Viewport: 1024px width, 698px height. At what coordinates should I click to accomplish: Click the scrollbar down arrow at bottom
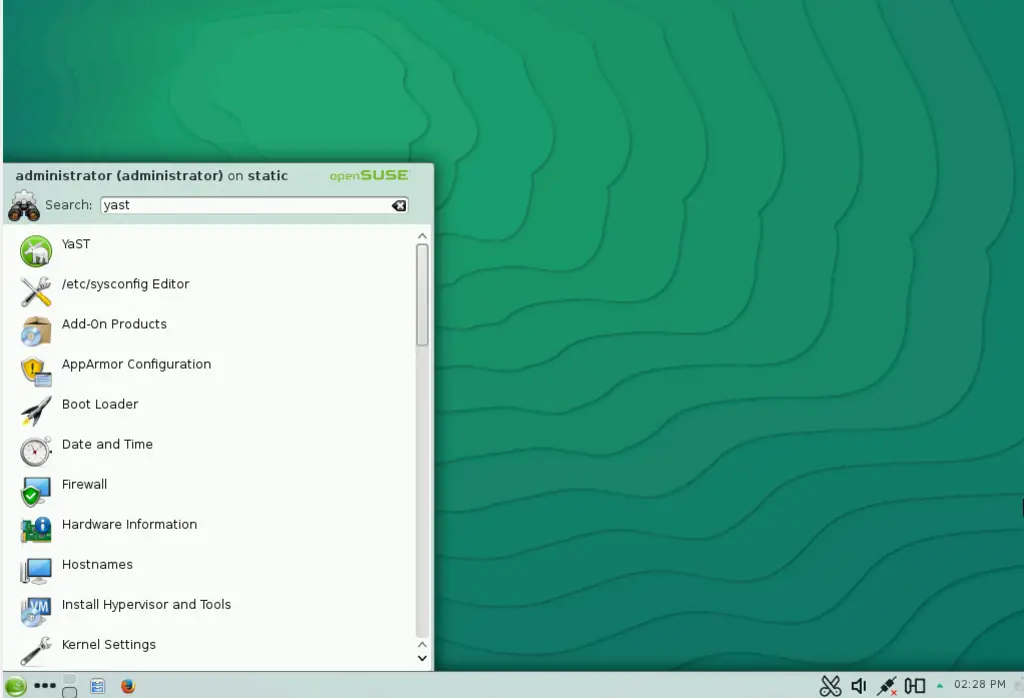point(422,658)
